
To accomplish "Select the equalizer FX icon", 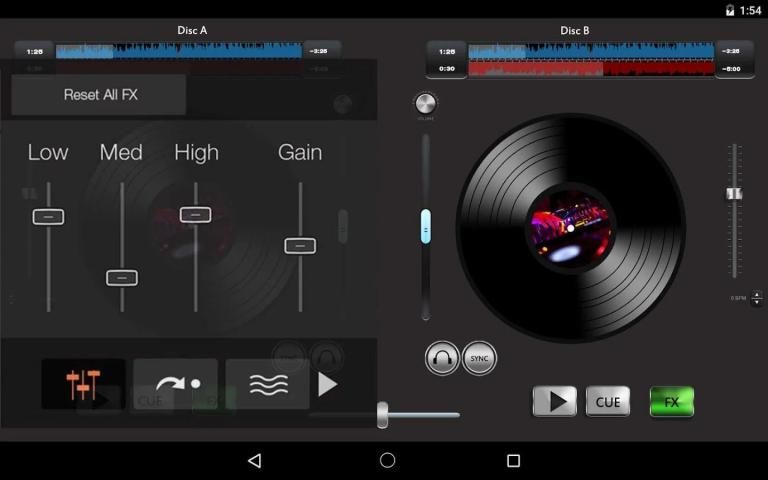I will coord(84,384).
